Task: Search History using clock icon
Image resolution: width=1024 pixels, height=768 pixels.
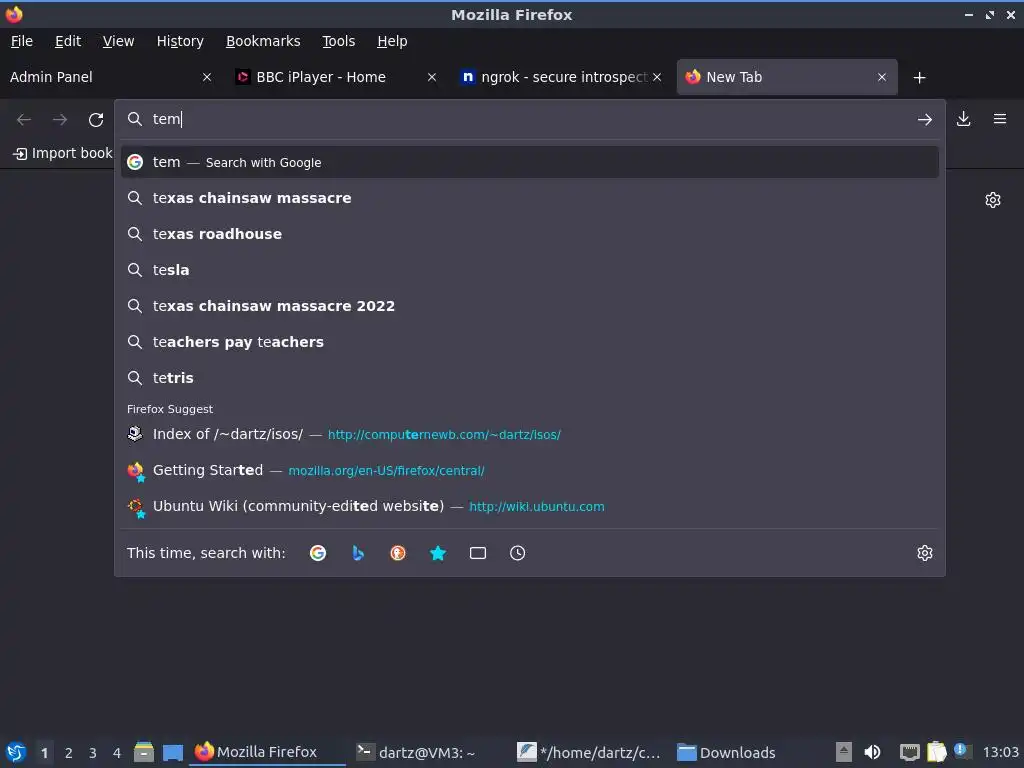Action: point(517,553)
